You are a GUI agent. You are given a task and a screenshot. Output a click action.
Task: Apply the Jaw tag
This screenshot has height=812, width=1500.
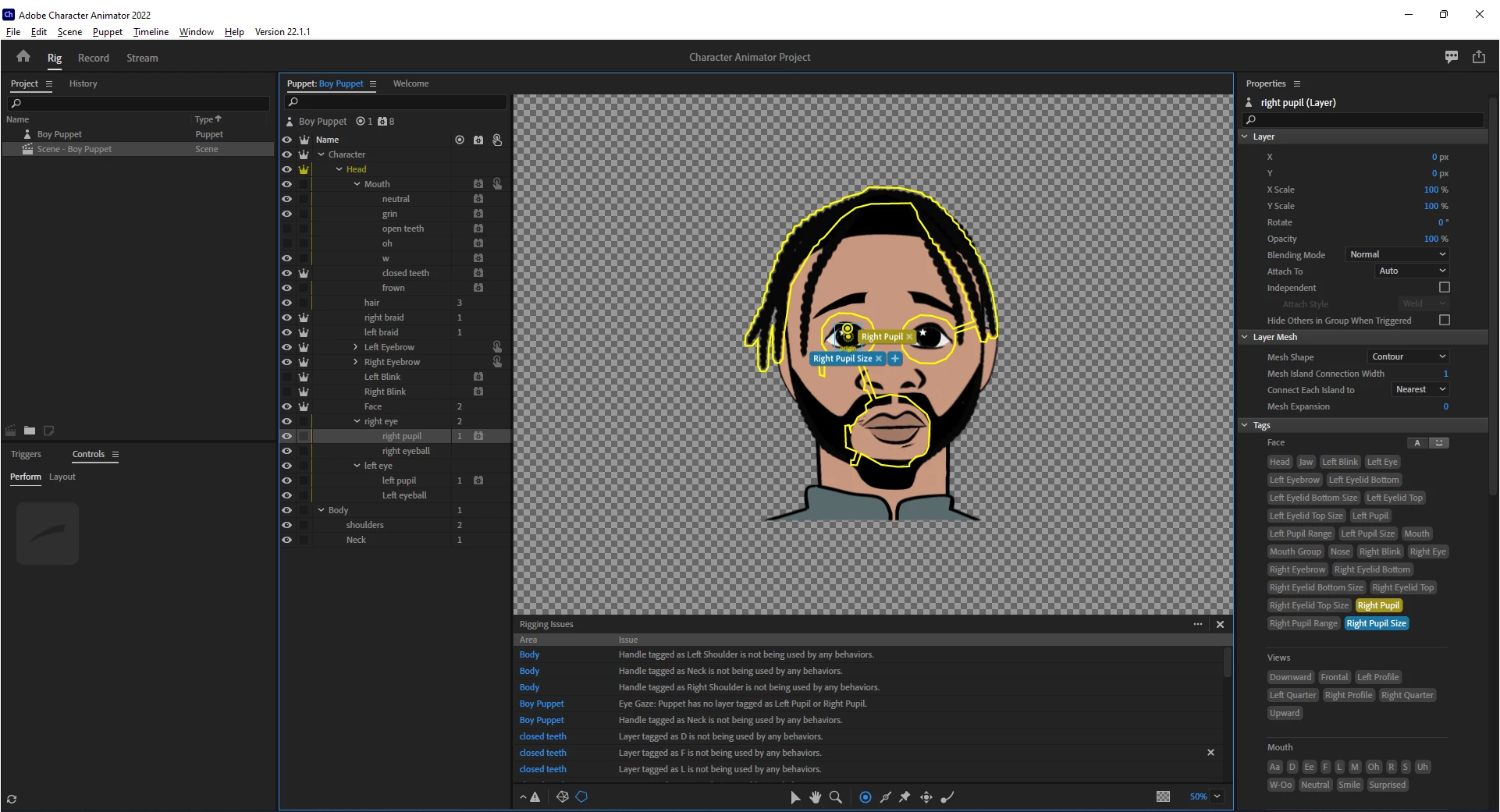pos(1306,462)
